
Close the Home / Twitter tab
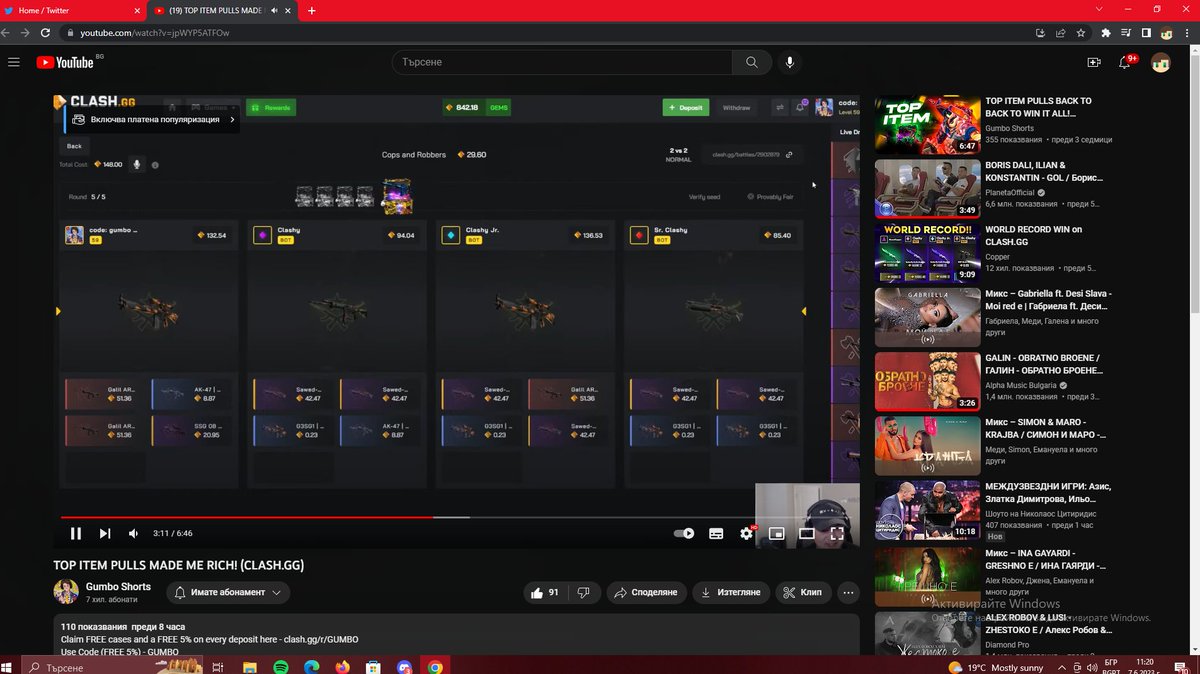point(136,10)
